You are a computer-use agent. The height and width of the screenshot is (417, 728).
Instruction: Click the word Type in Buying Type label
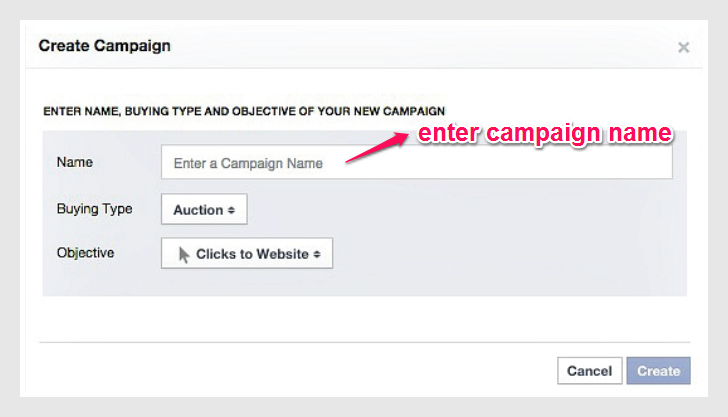click(117, 209)
